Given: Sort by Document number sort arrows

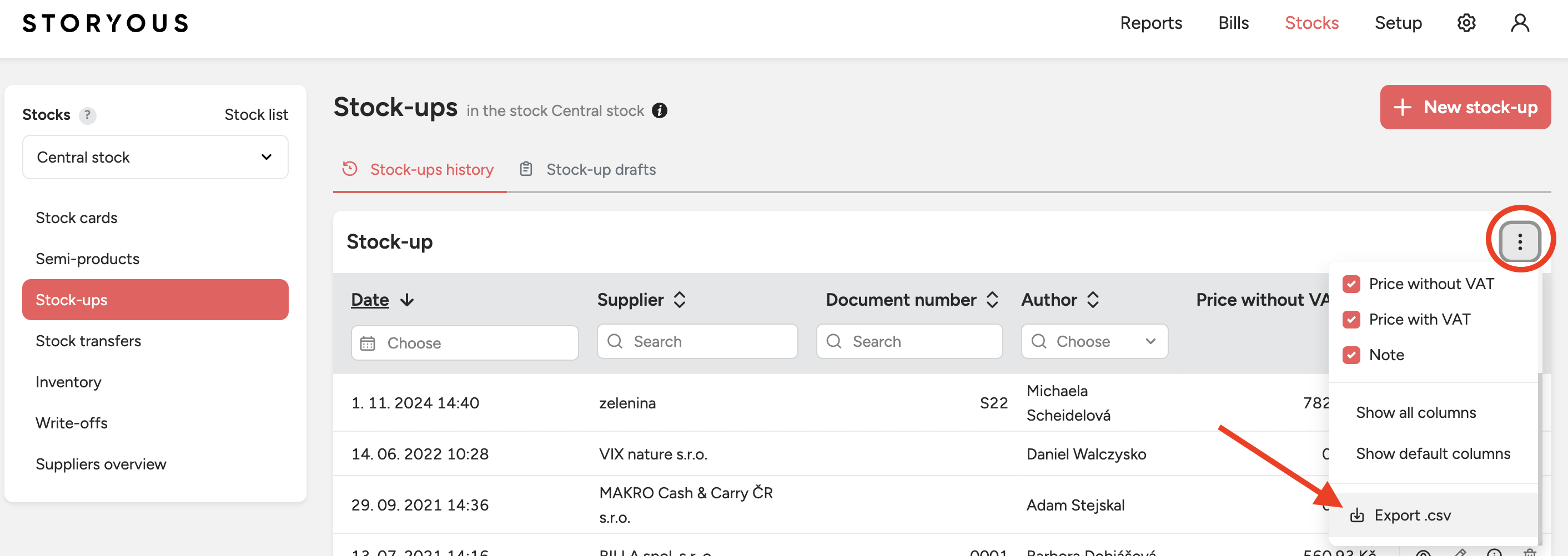Looking at the screenshot, I should [992, 300].
